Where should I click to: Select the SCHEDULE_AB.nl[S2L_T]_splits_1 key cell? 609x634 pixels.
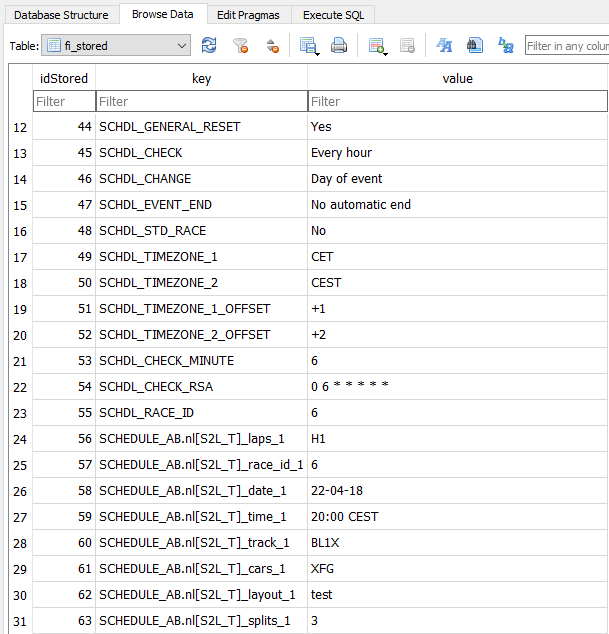click(201, 621)
